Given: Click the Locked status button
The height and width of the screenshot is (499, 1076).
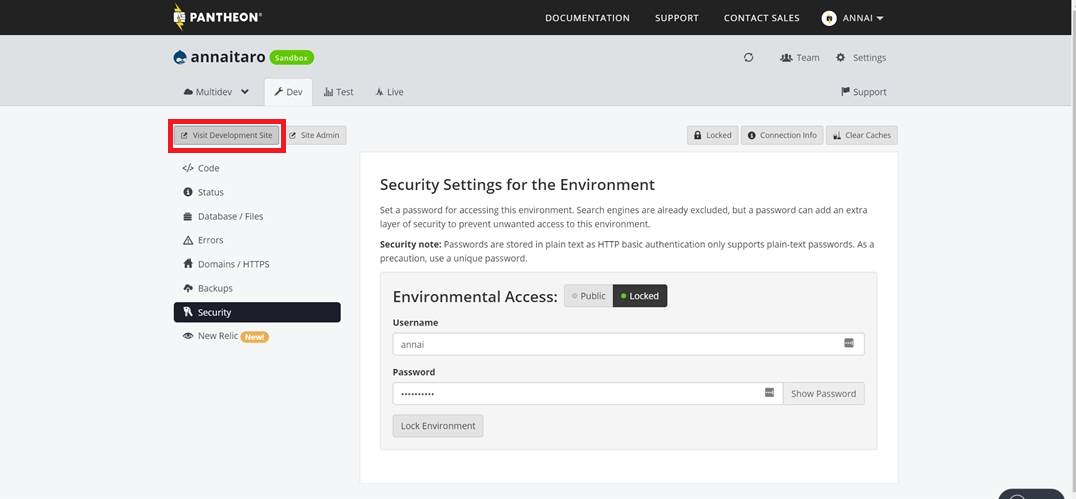Looking at the screenshot, I should pyautogui.click(x=712, y=135).
